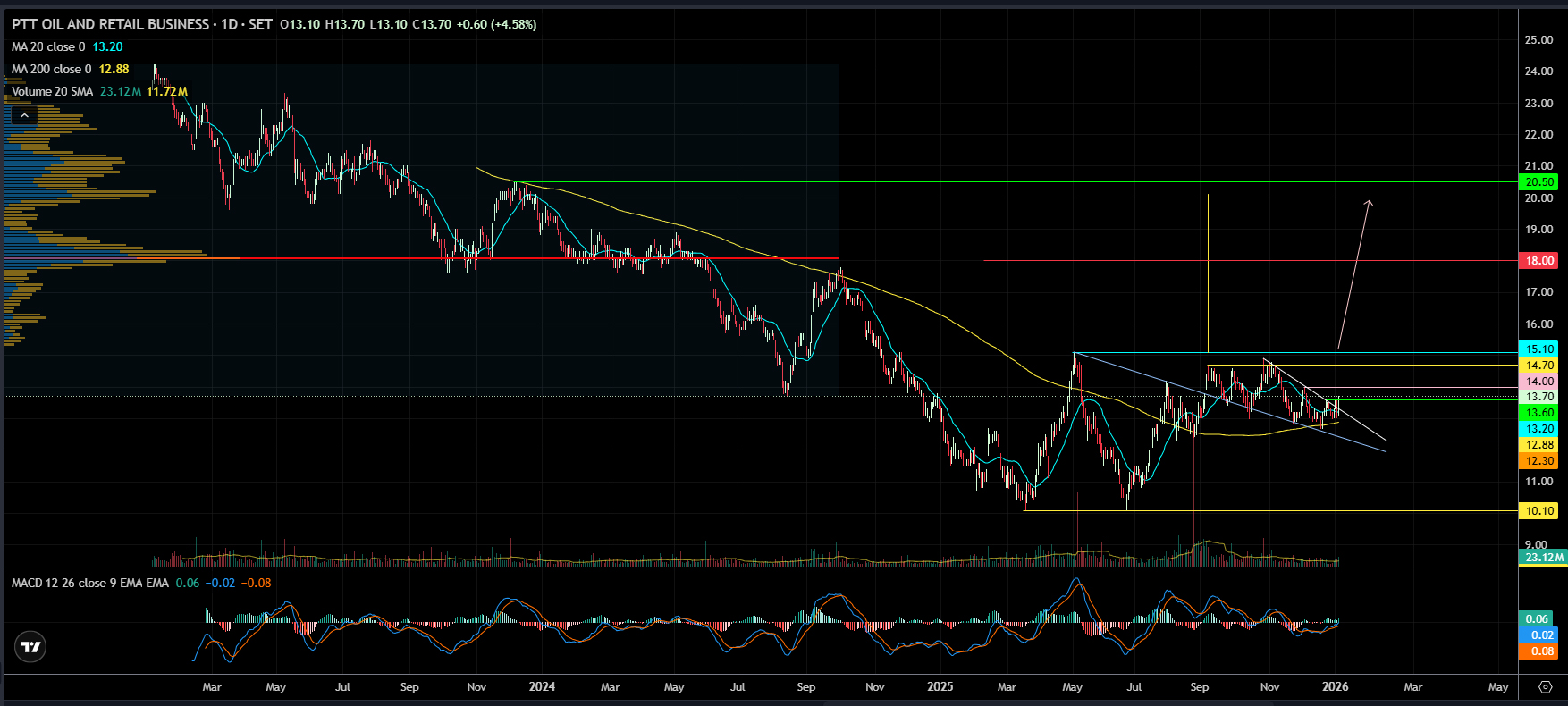Viewport: 1568px width, 706px height.
Task: Click the blue -0.02 MACD label
Action: (x=1538, y=635)
